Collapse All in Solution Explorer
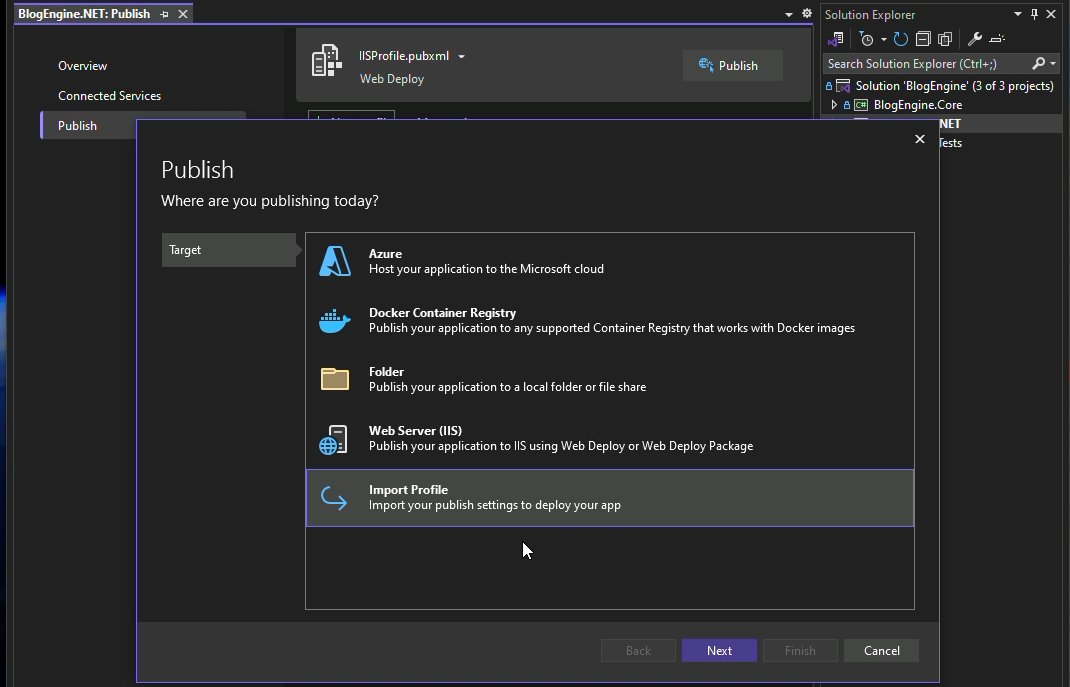This screenshot has height=687, width=1070. [x=923, y=39]
